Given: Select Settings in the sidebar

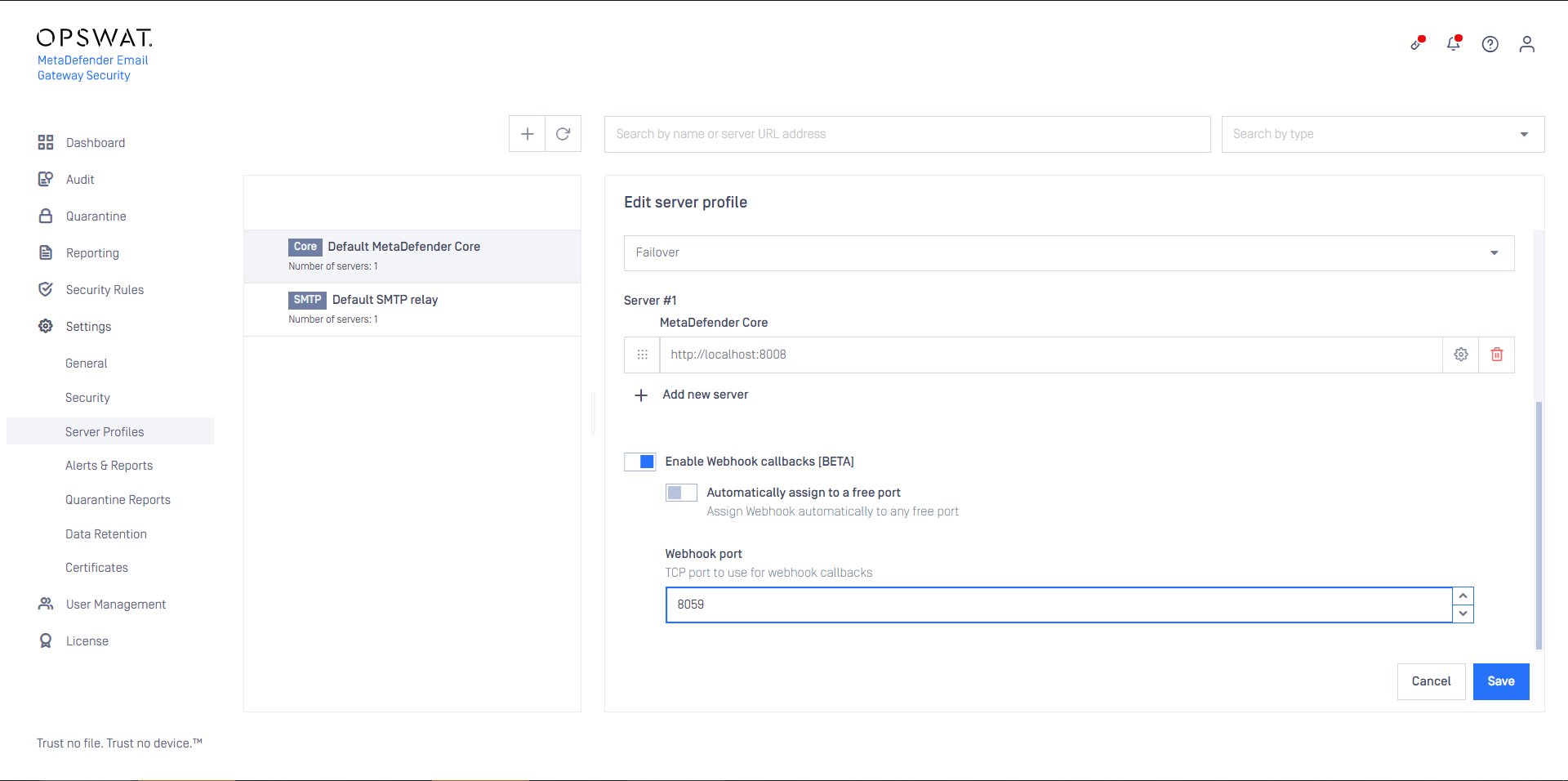Looking at the screenshot, I should (88, 327).
